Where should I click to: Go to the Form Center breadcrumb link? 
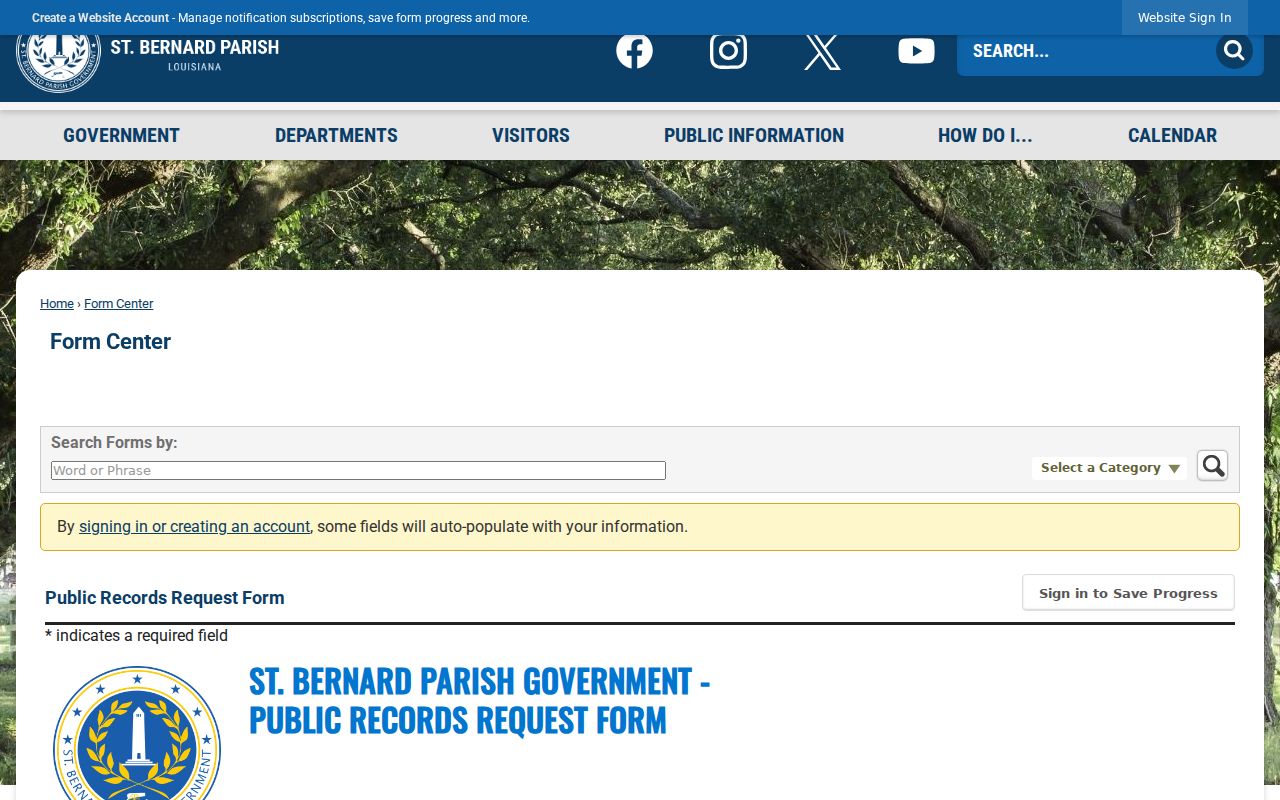click(118, 304)
